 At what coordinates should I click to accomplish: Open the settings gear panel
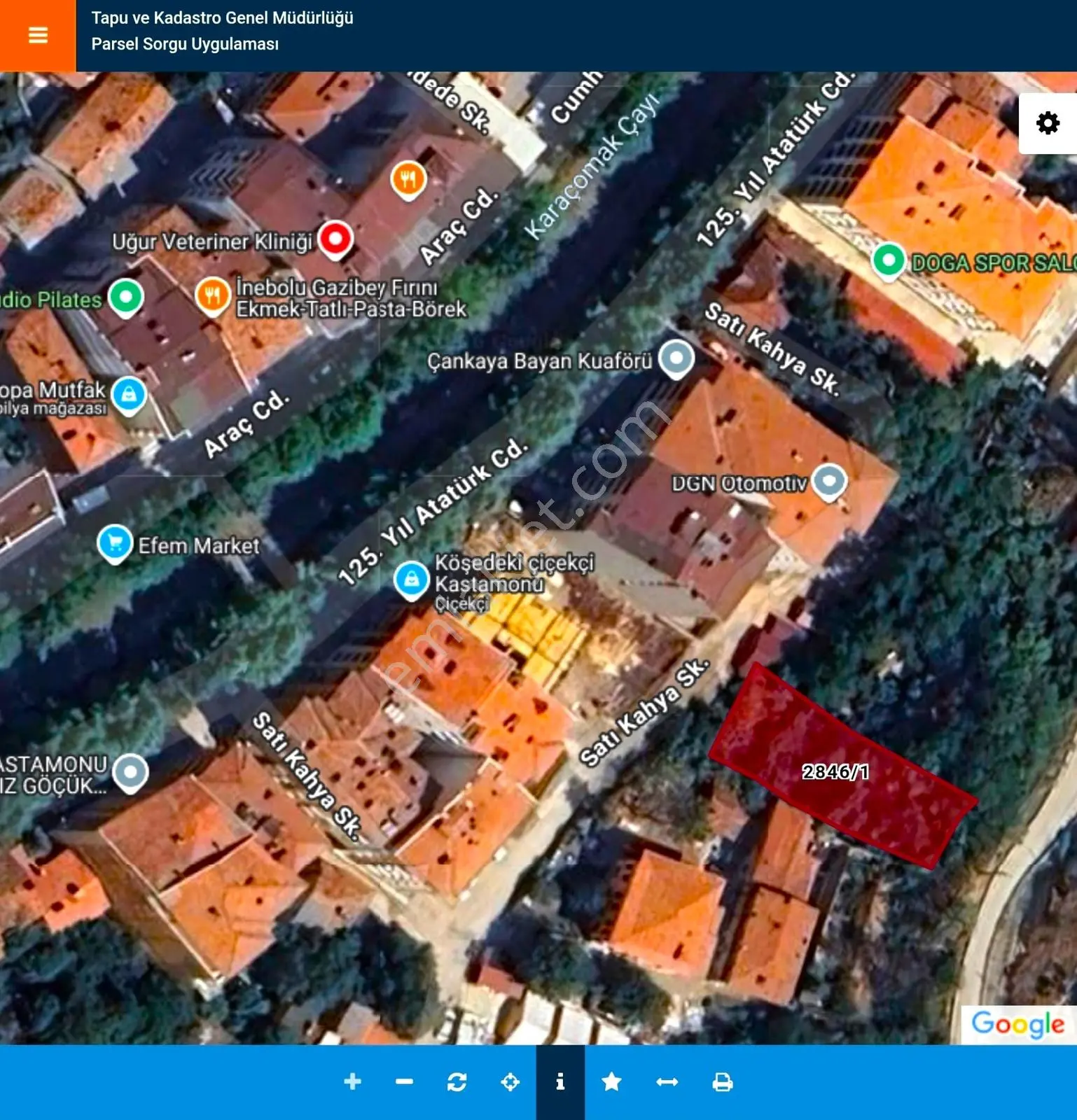tap(1048, 123)
